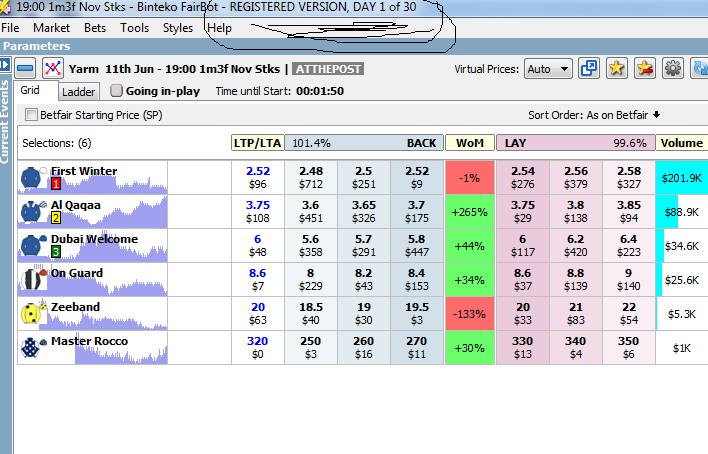Lay Zeeband at 22
The width and height of the screenshot is (708, 454).
pos(629,314)
